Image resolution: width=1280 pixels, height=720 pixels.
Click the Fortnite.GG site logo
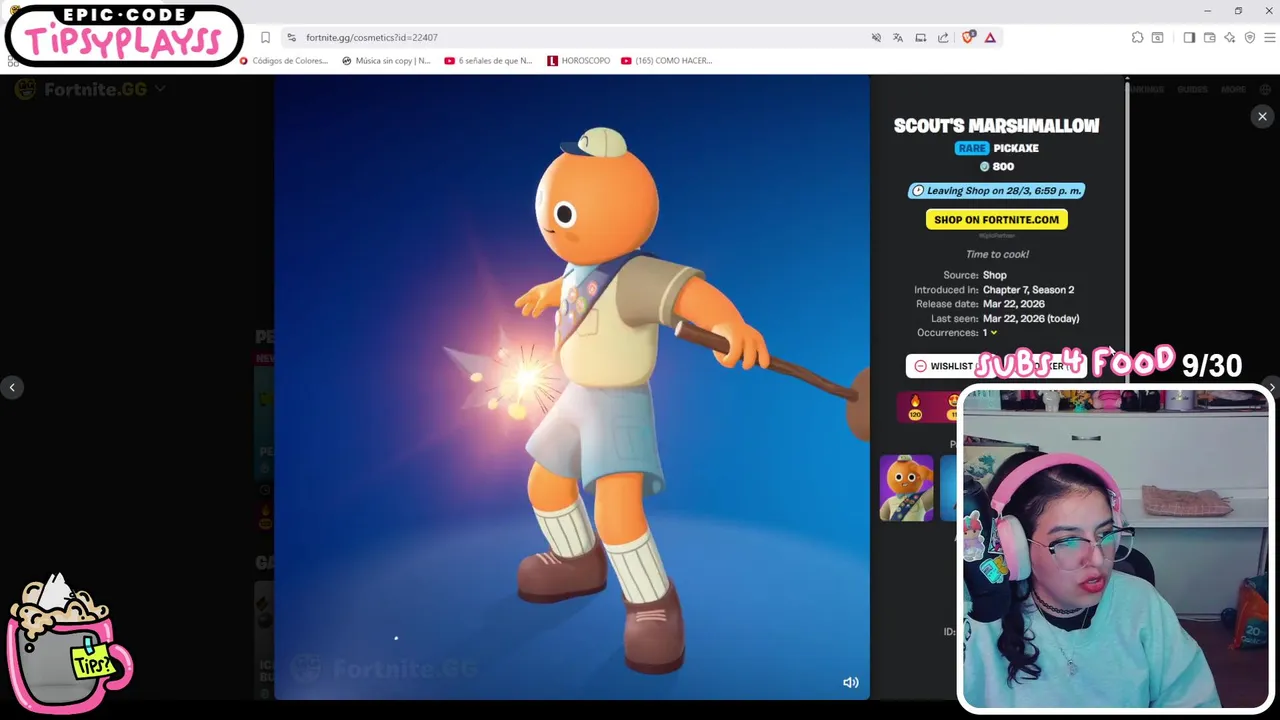coord(81,89)
